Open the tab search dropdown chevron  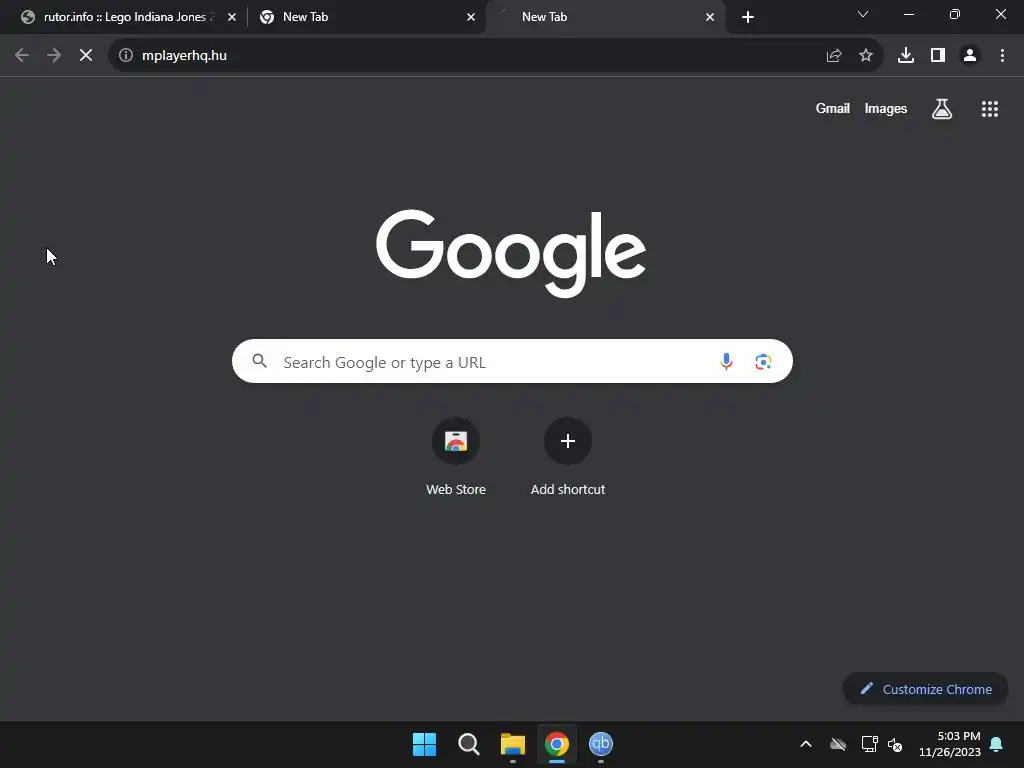coord(863,14)
